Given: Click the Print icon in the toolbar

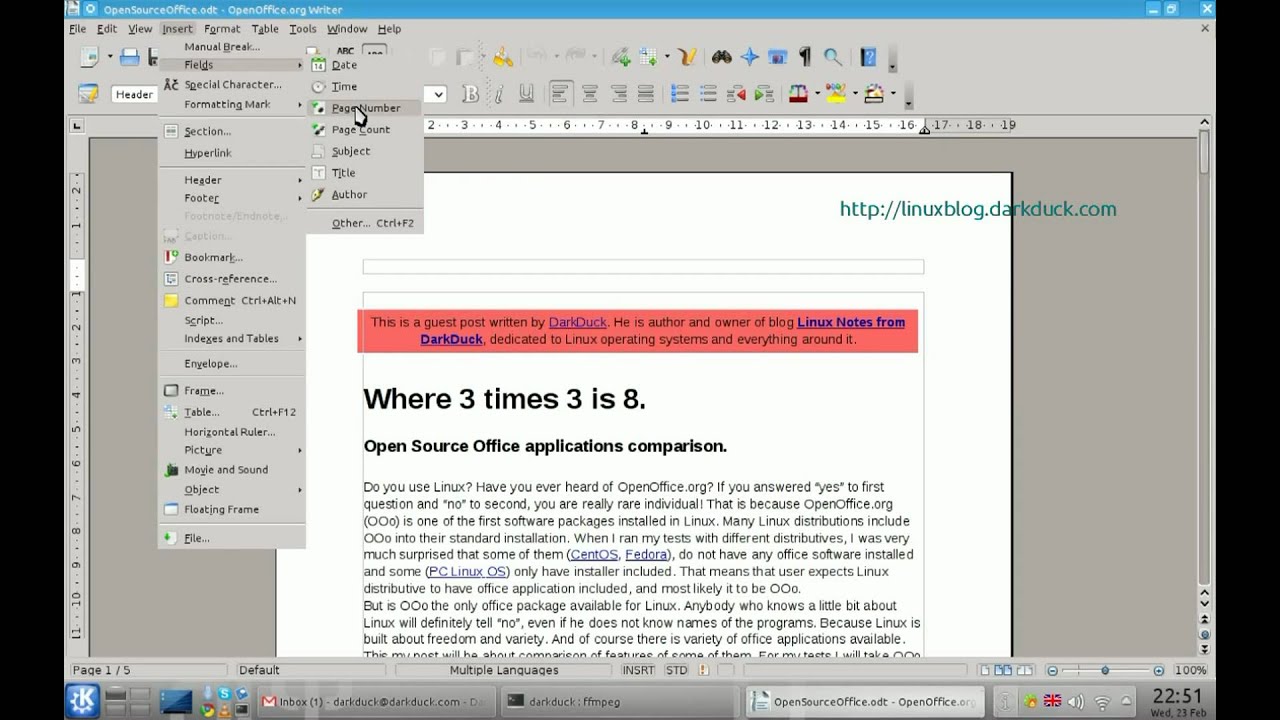Looking at the screenshot, I should click(x=129, y=57).
